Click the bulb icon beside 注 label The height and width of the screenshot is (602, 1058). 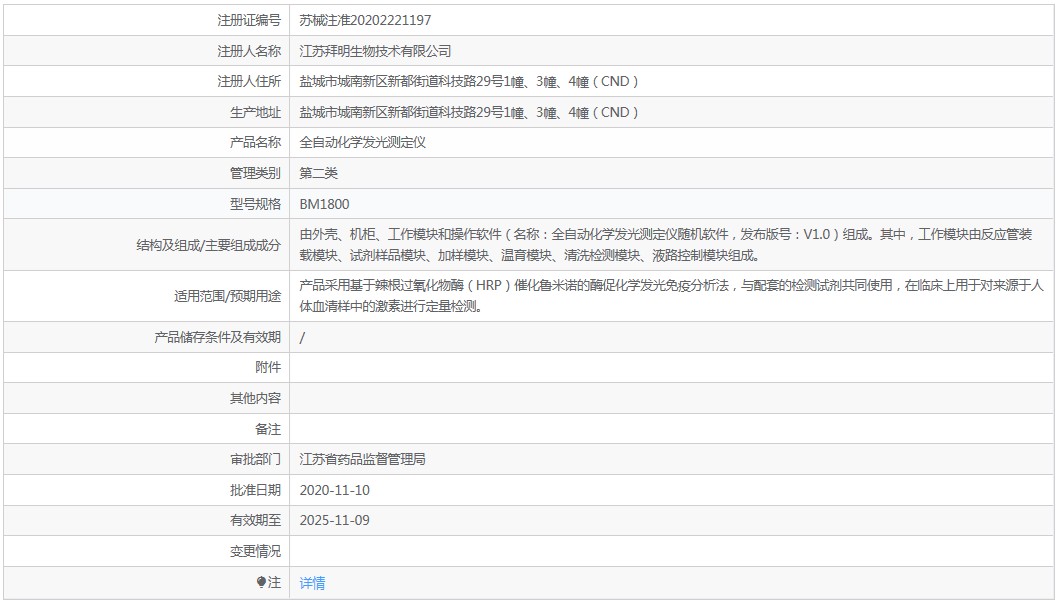261,582
